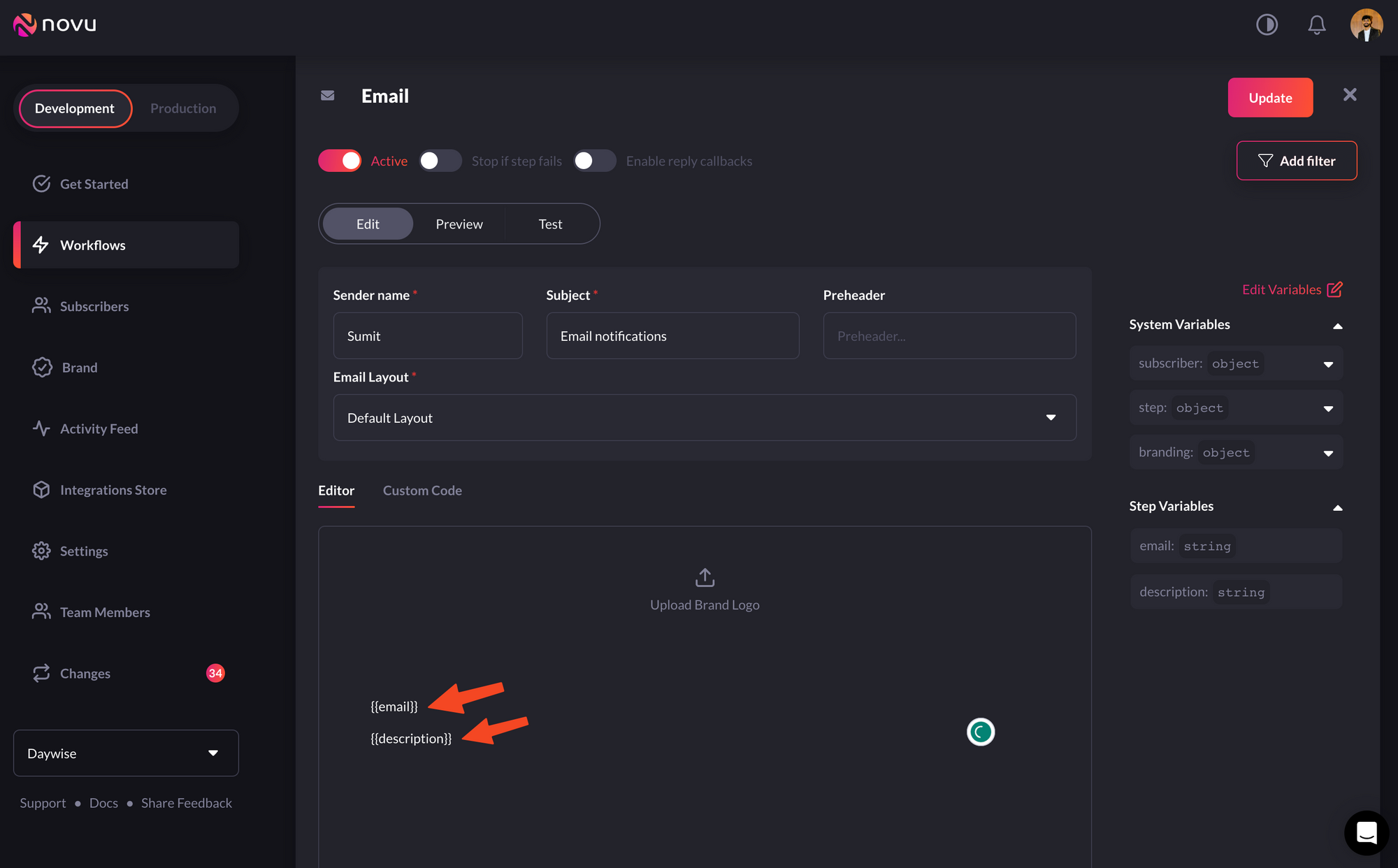Click the Preheader input field
Viewport: 1398px width, 868px height.
(949, 336)
